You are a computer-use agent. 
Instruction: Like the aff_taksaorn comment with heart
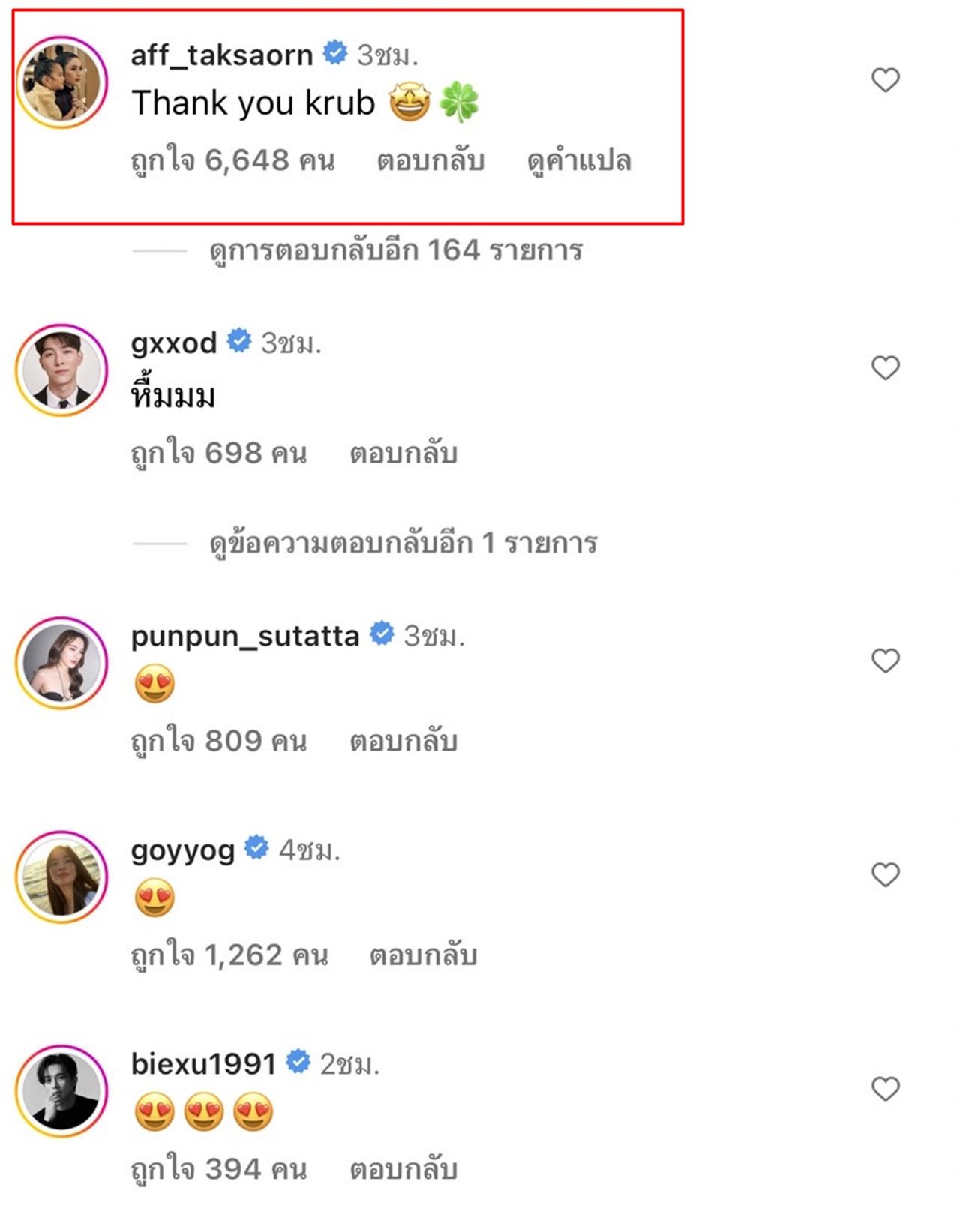[885, 80]
